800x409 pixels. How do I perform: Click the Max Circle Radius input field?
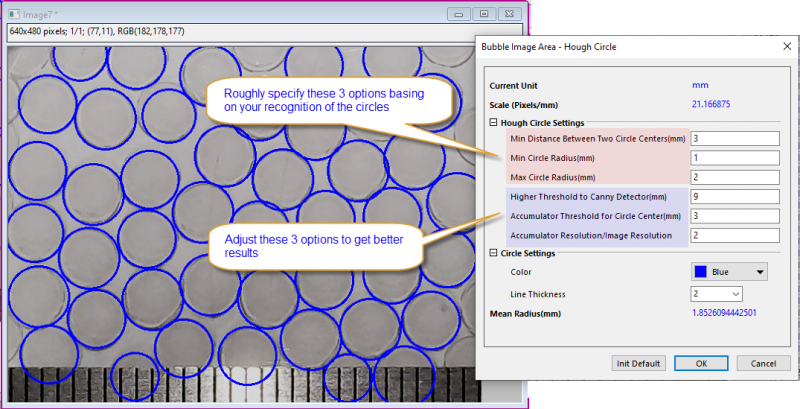pos(734,177)
